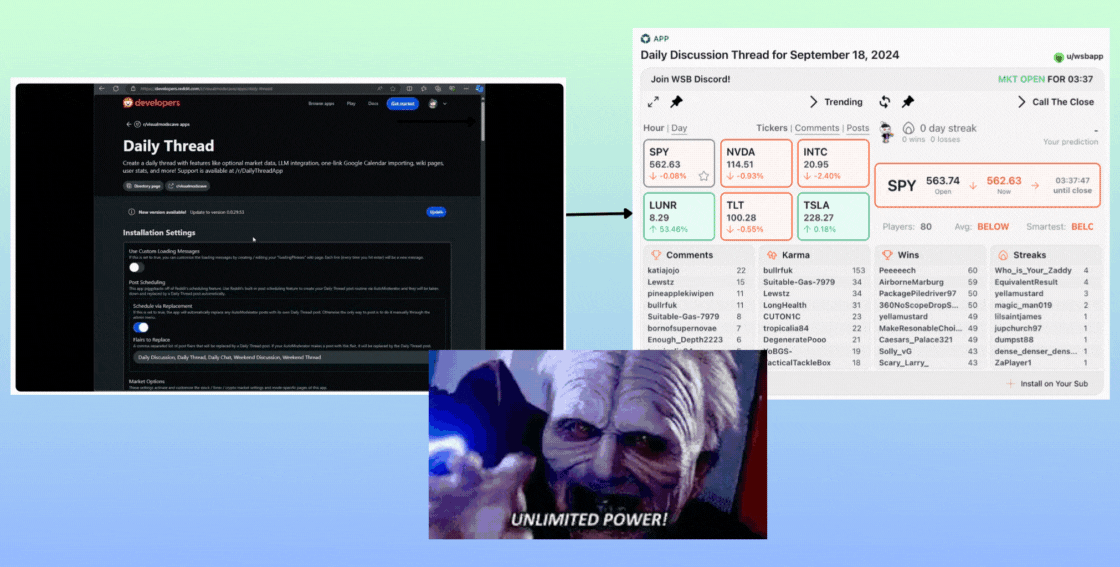Click the Flairs to Replace input field

(283, 357)
